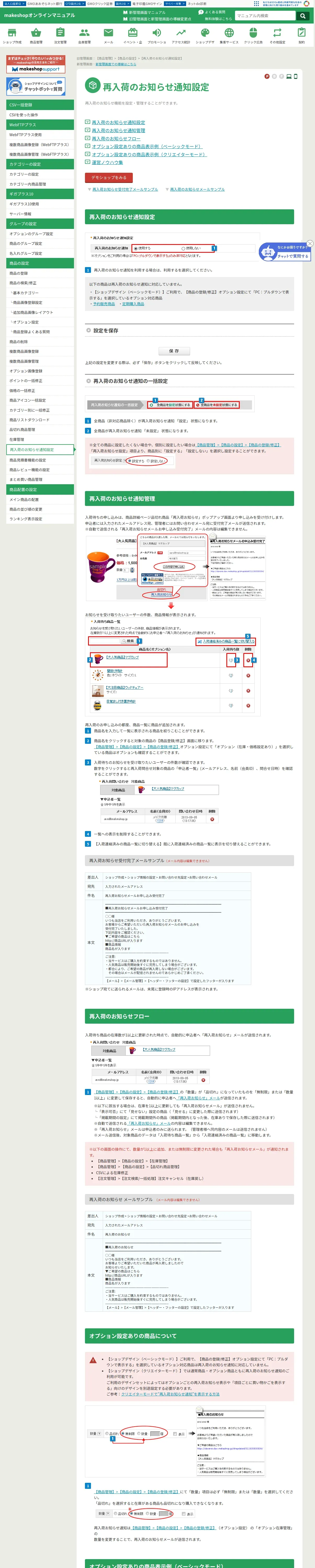Select サーバー情報 in sidebar
The height and width of the screenshot is (1568, 315).
pos(40,214)
